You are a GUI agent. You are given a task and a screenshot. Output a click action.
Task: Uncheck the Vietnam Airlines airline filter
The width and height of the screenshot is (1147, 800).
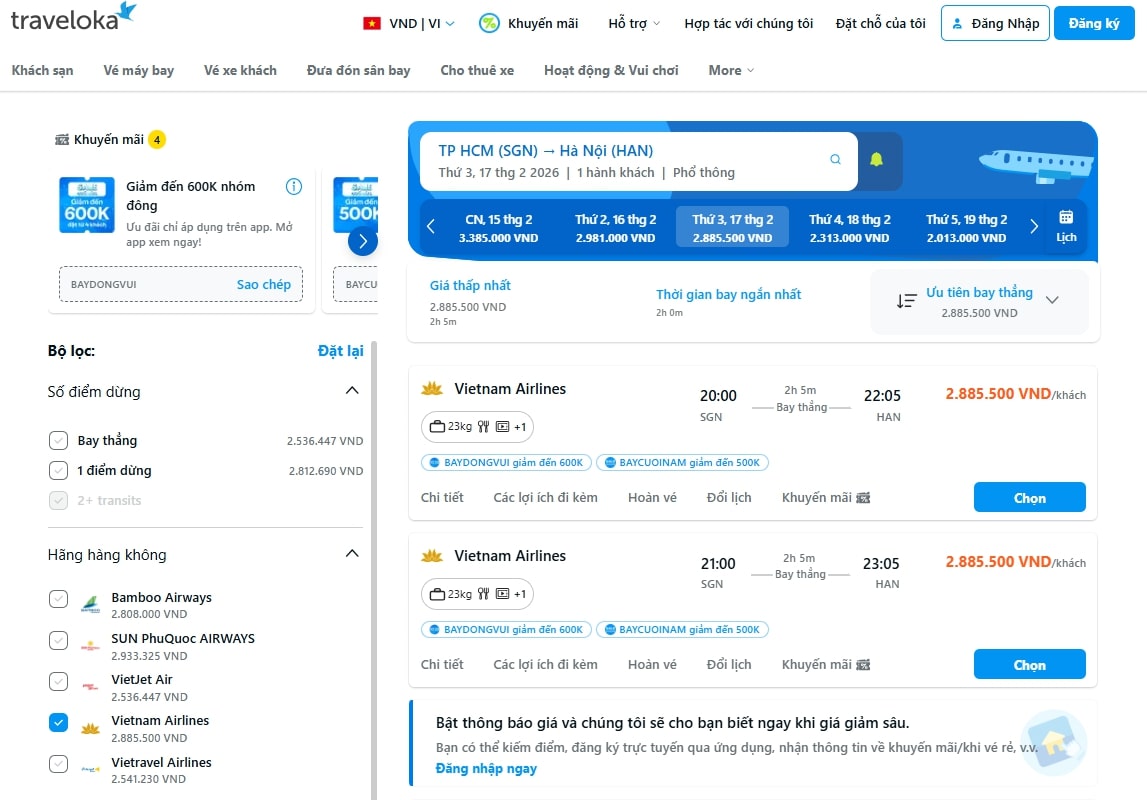coord(58,721)
